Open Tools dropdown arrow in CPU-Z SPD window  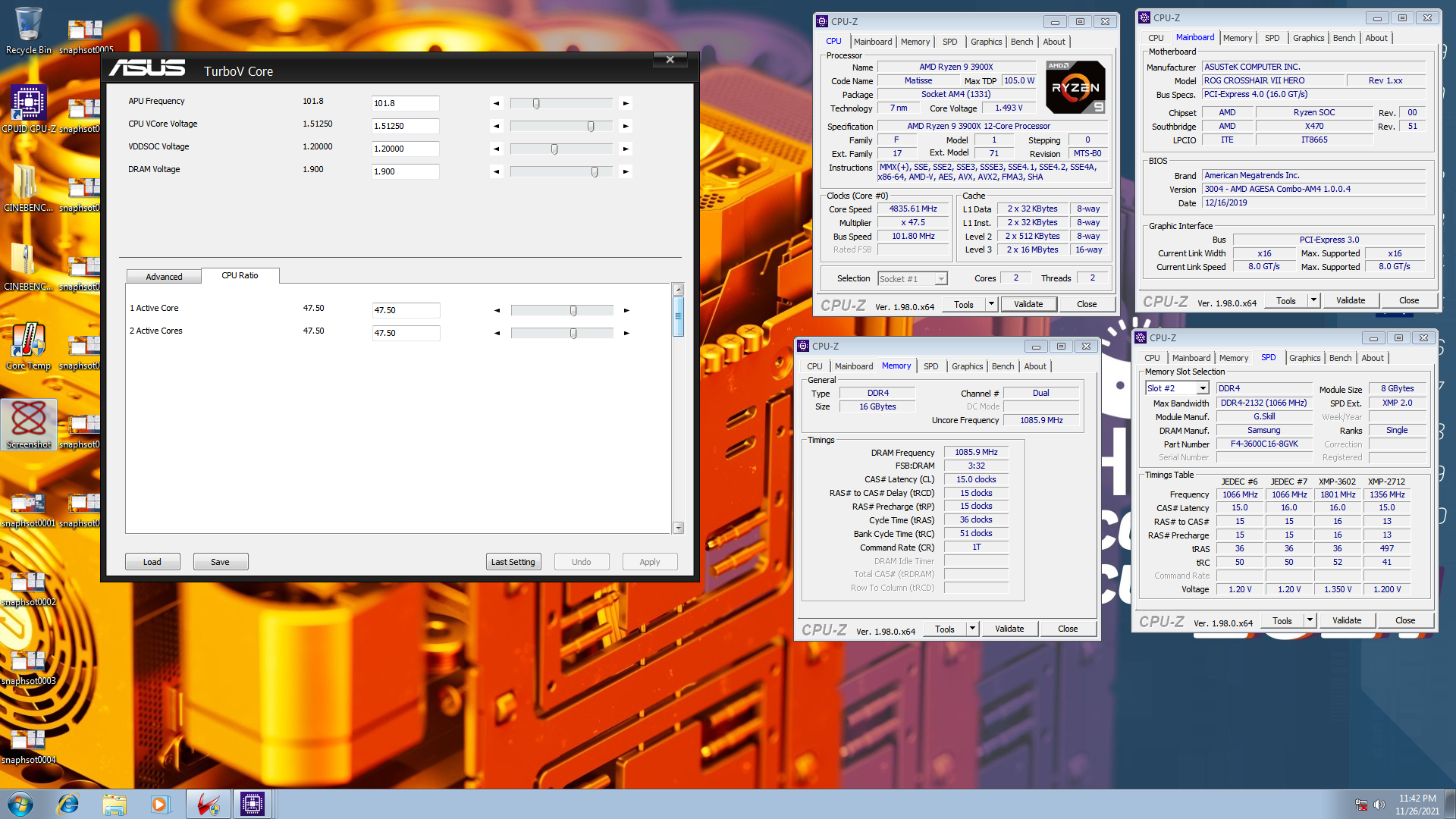pos(1310,620)
